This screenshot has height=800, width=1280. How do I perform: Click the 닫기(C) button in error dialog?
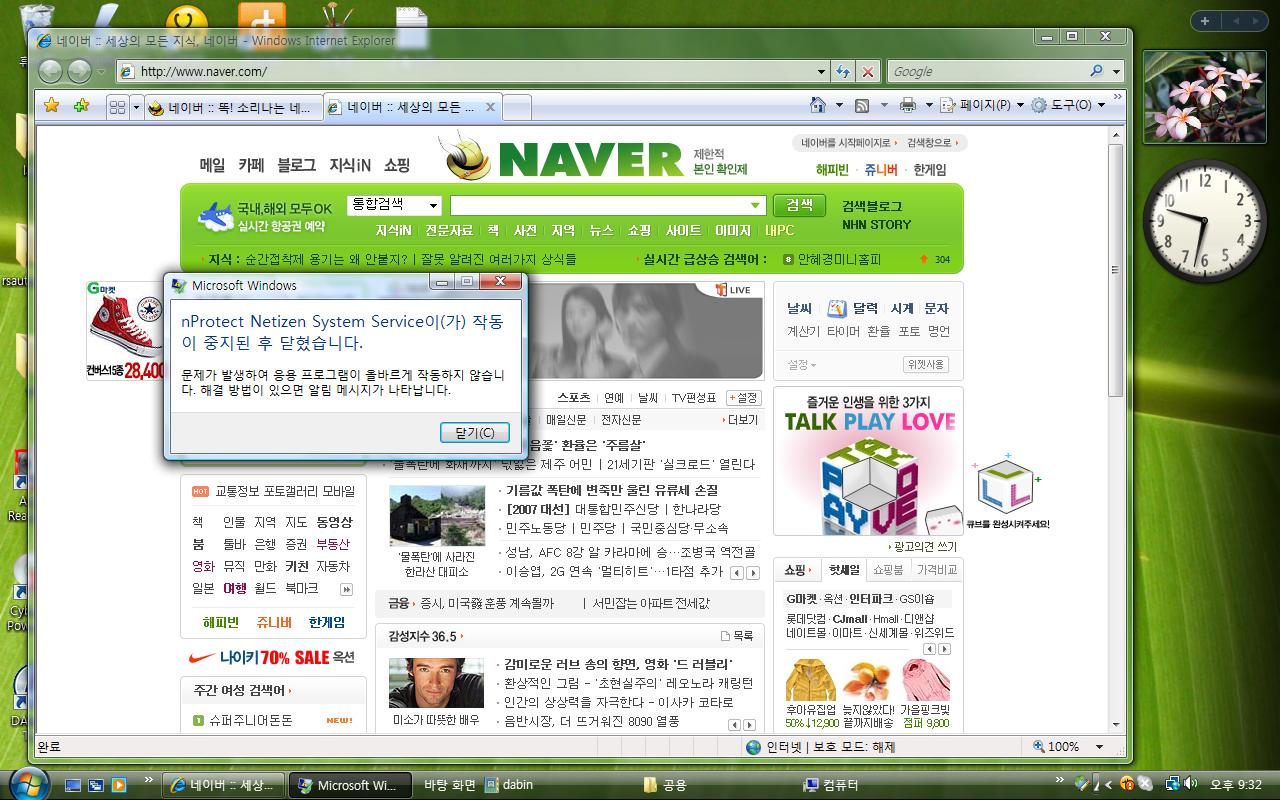click(x=475, y=433)
